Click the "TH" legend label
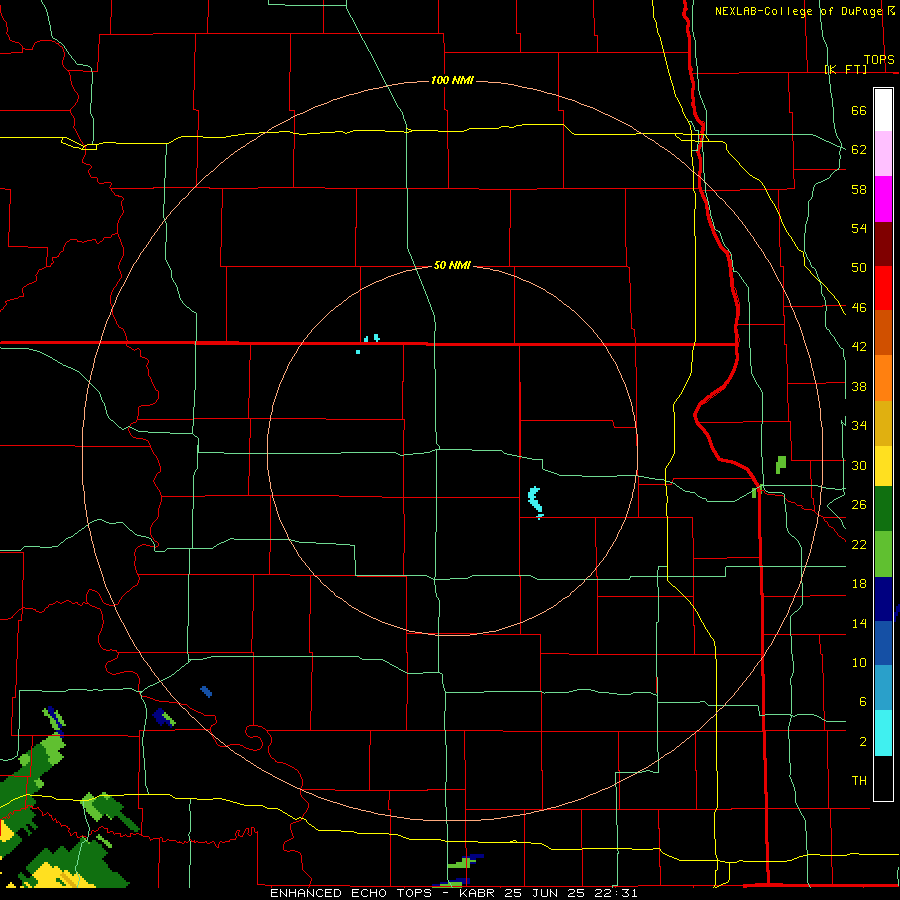Viewport: 900px width, 900px height. (859, 781)
